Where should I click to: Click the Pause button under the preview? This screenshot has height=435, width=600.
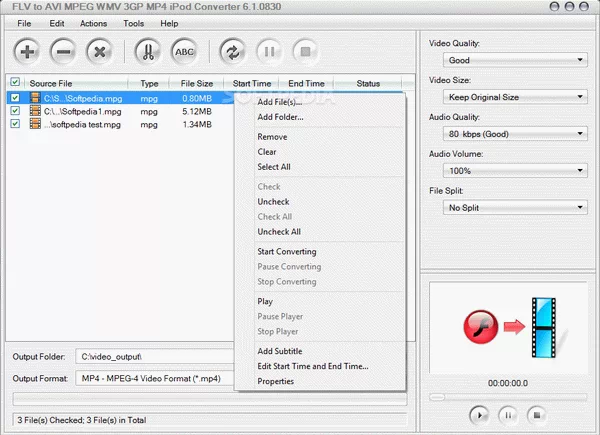tap(508, 415)
